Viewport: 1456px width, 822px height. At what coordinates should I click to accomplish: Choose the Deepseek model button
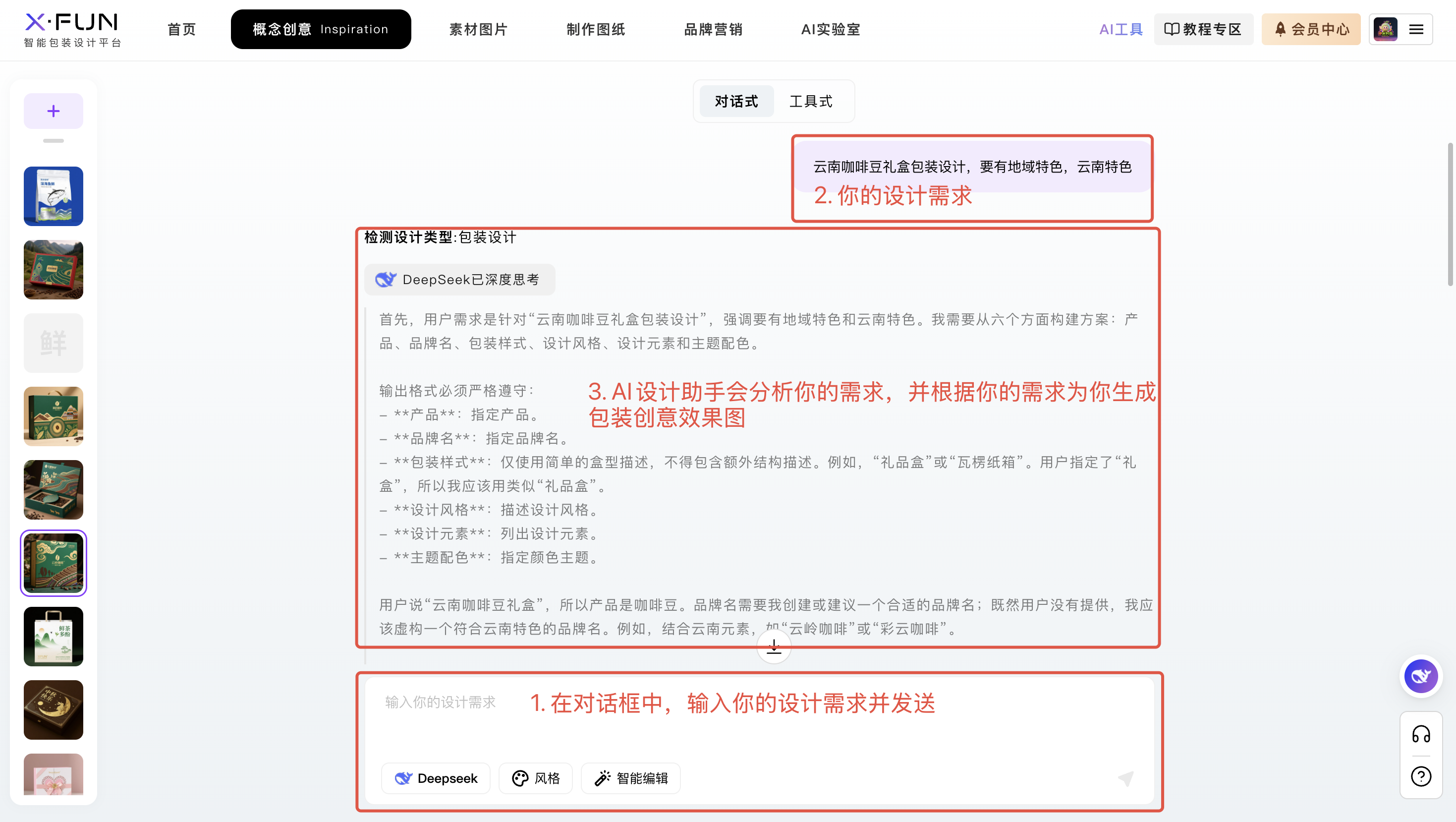coord(436,778)
